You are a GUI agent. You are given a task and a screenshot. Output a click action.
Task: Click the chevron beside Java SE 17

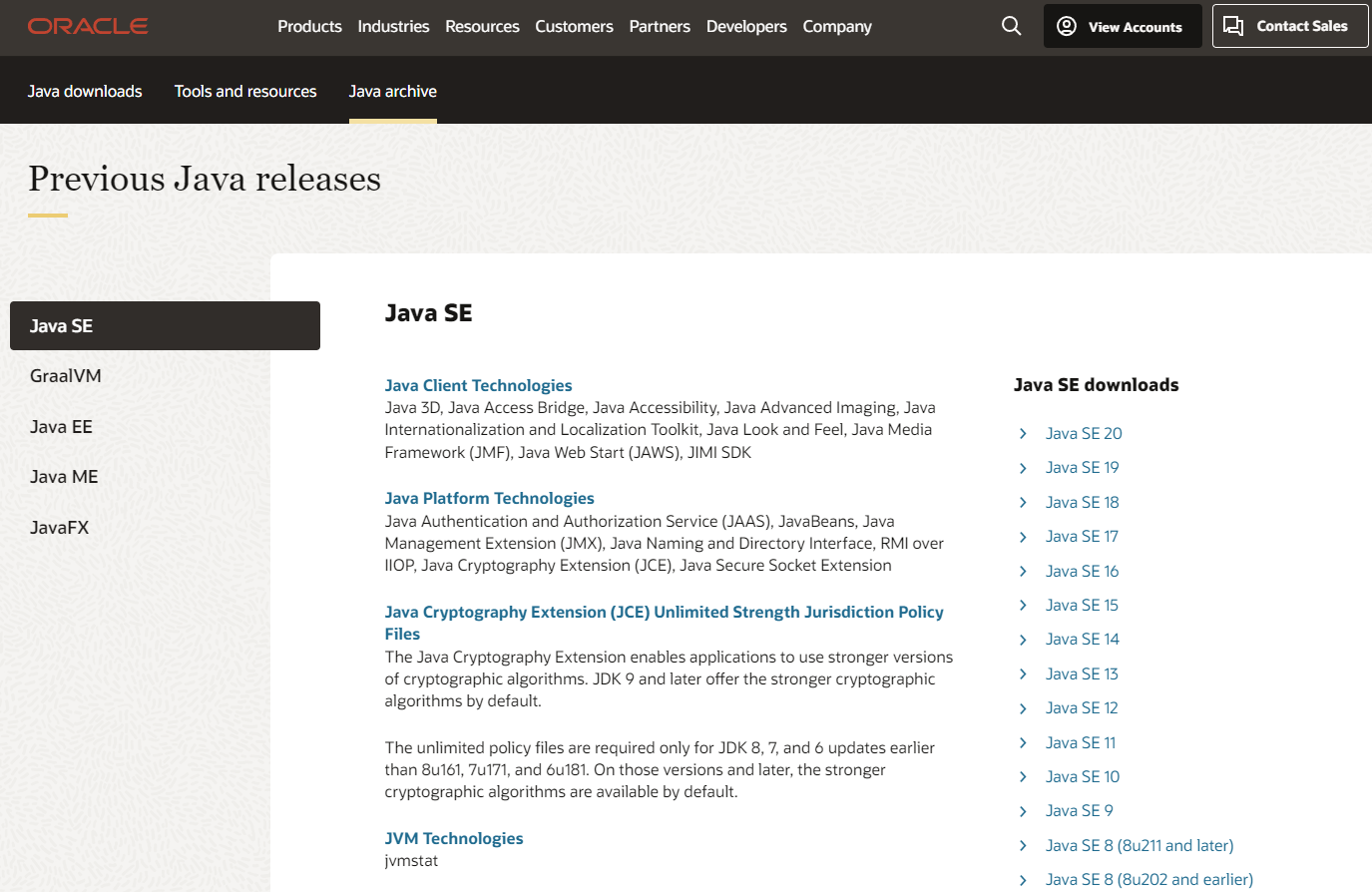click(x=1023, y=537)
